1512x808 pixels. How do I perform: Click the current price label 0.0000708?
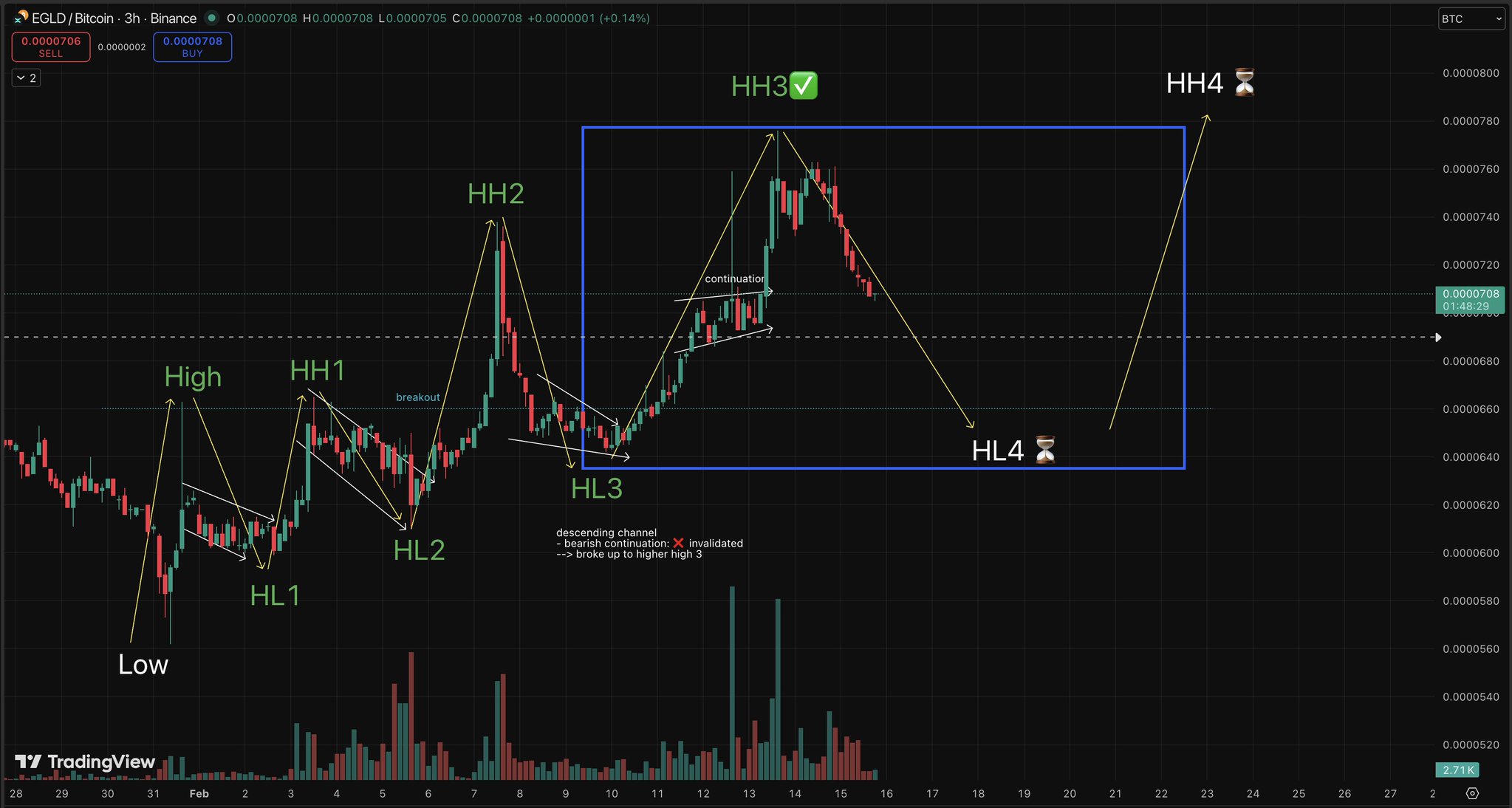point(1470,300)
